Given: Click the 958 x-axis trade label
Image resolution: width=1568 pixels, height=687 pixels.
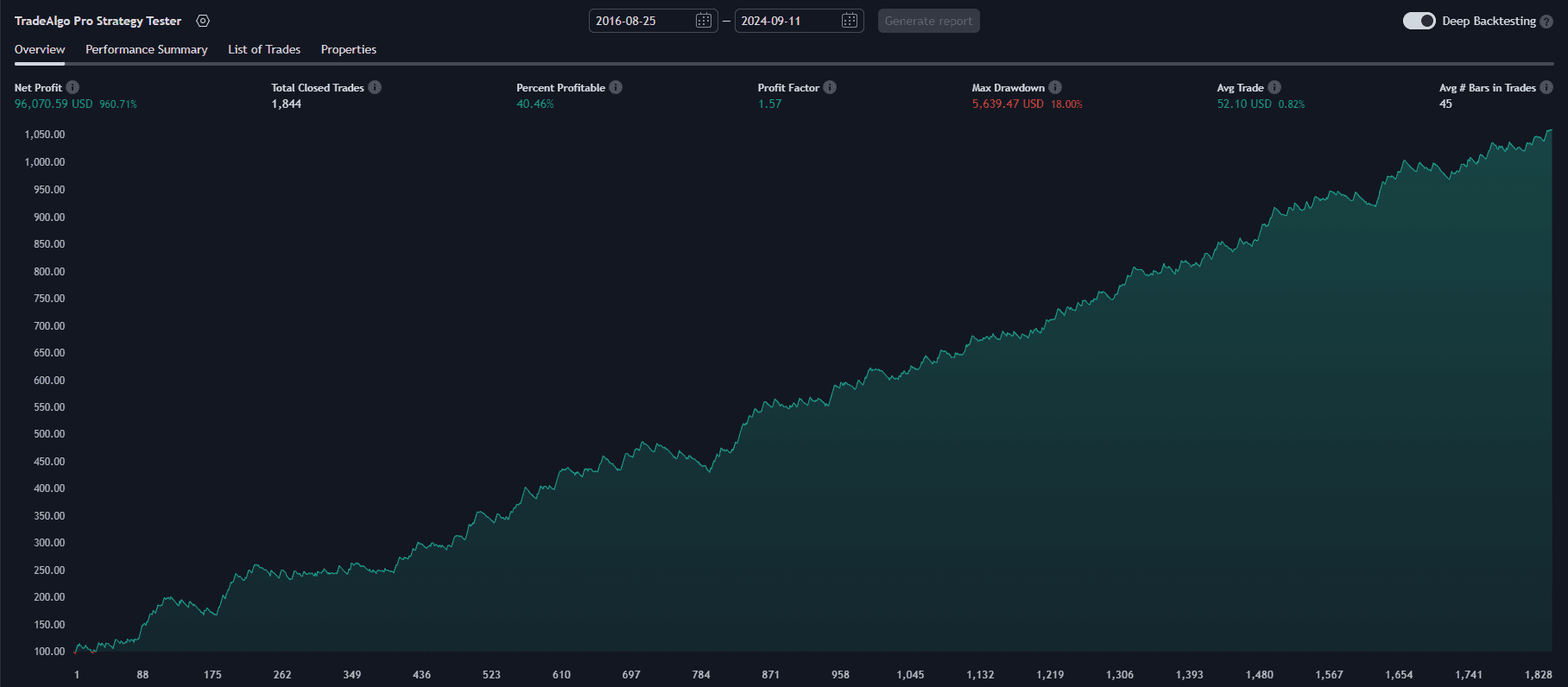Looking at the screenshot, I should coord(840,675).
